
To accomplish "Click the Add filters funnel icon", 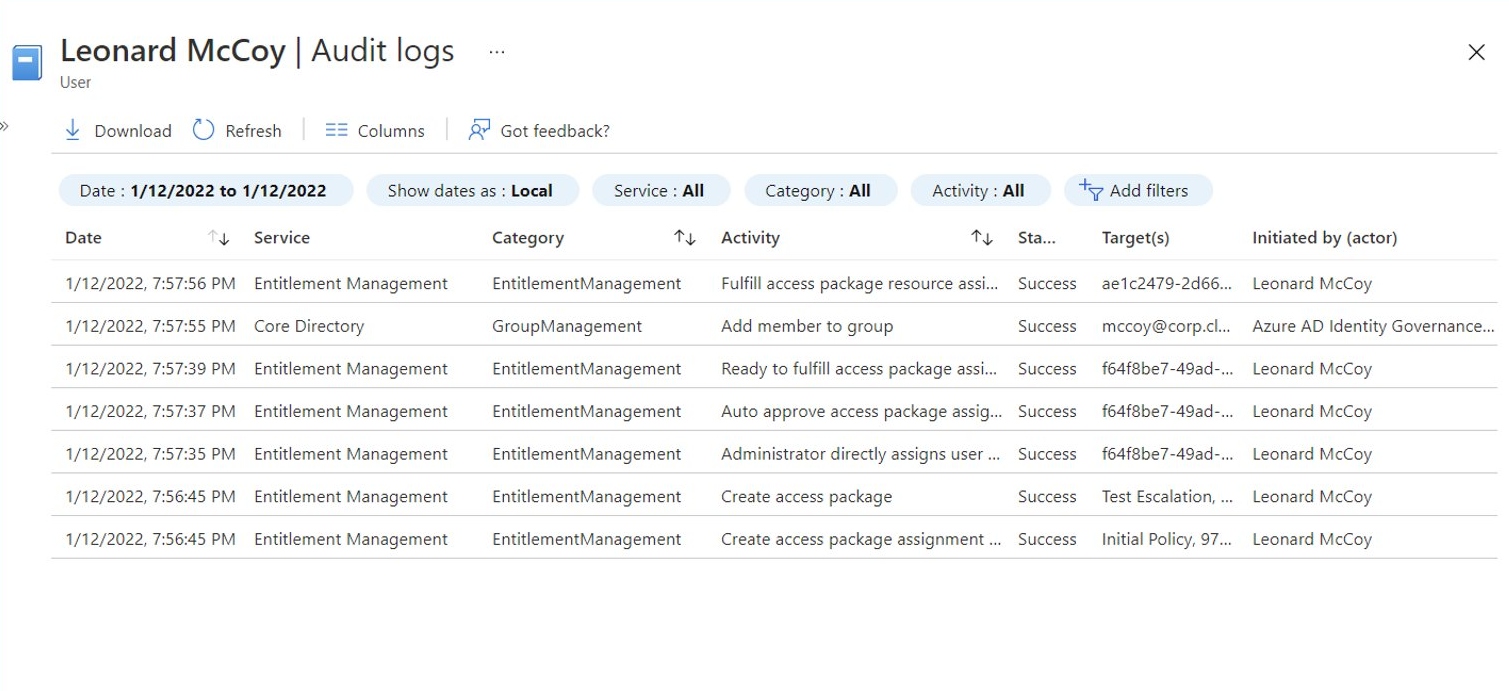I will coord(1091,190).
